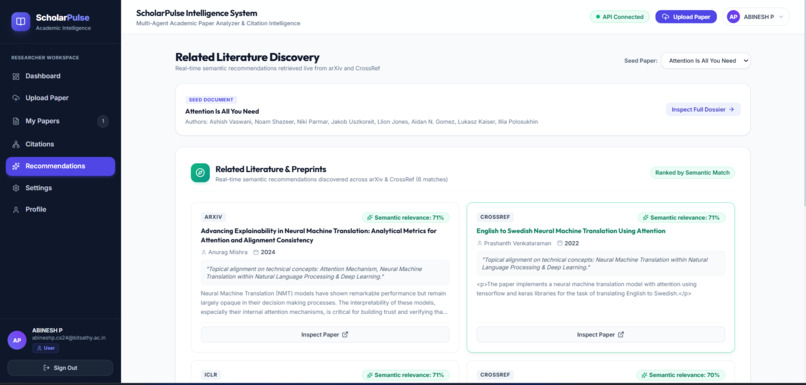Click the My Papers document icon

pyautogui.click(x=16, y=121)
